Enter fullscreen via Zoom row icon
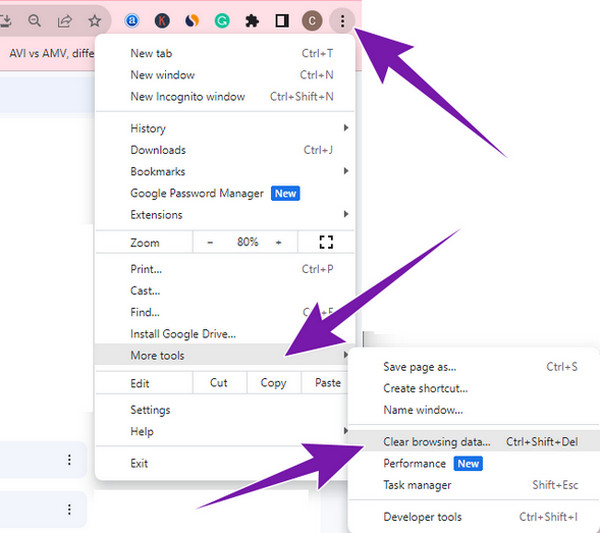 pyautogui.click(x=326, y=242)
